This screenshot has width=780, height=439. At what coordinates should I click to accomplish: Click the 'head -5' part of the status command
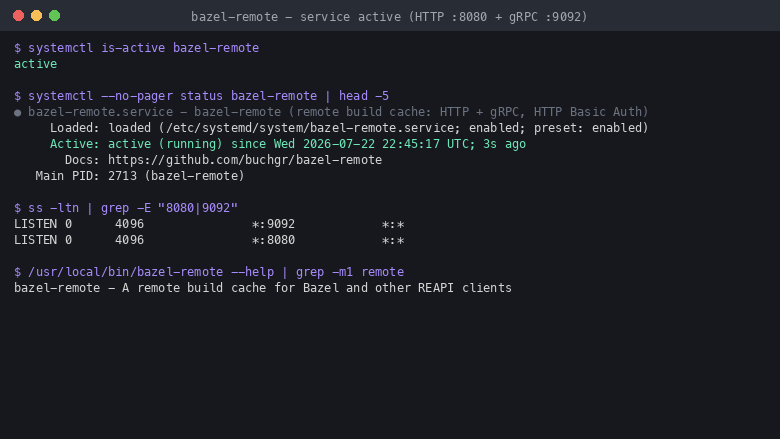pyautogui.click(x=364, y=96)
